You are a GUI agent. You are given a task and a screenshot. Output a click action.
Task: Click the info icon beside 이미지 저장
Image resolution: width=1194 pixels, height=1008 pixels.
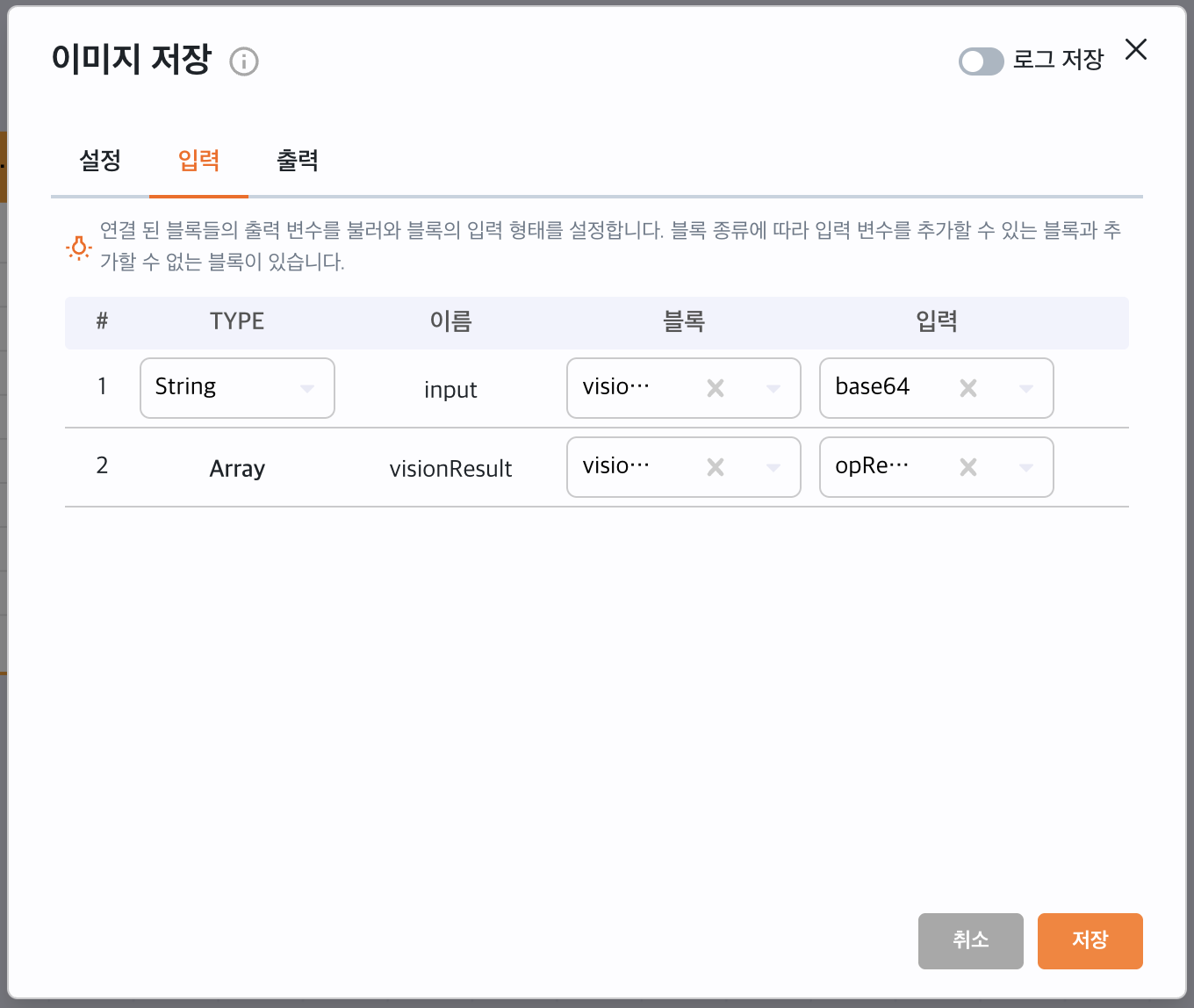pyautogui.click(x=243, y=61)
